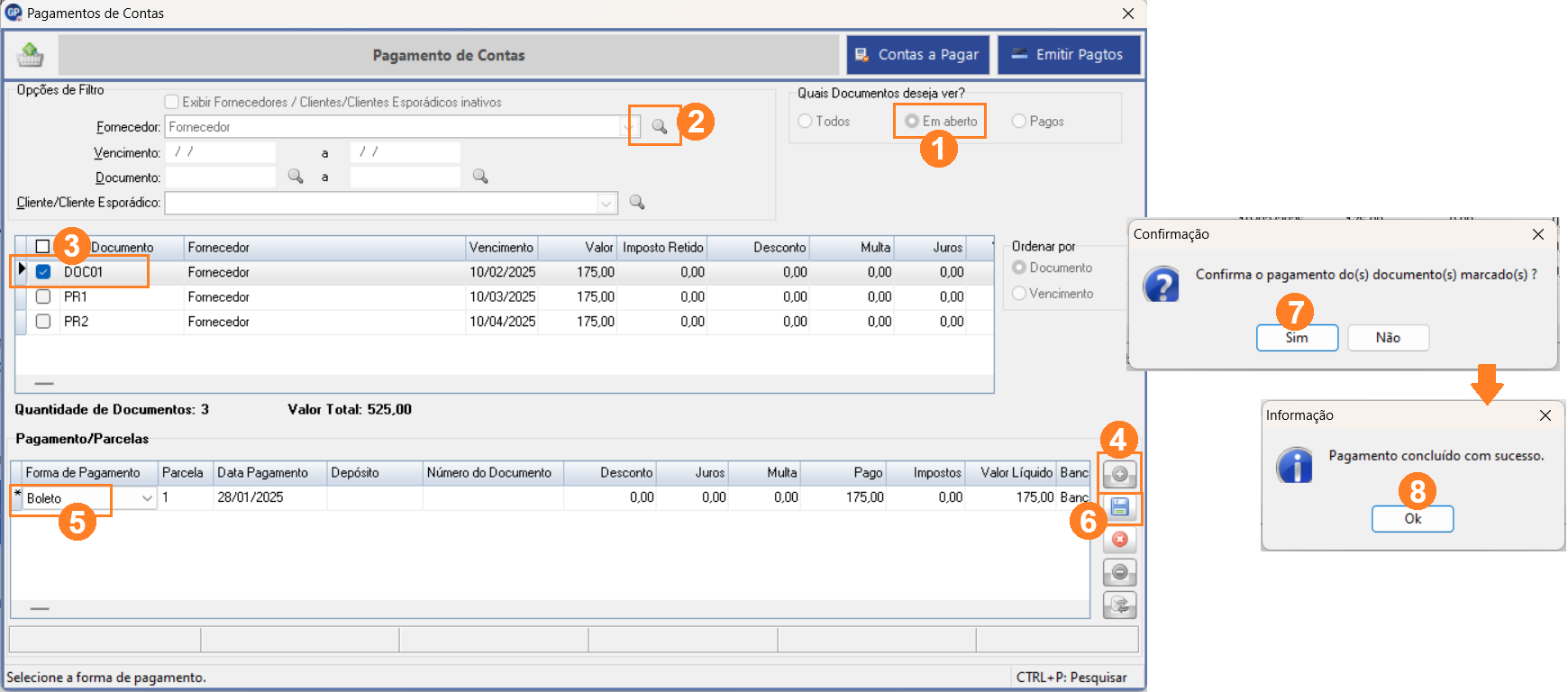1568x692 pixels.
Task: Close the Informação dialog
Action: (x=1545, y=415)
